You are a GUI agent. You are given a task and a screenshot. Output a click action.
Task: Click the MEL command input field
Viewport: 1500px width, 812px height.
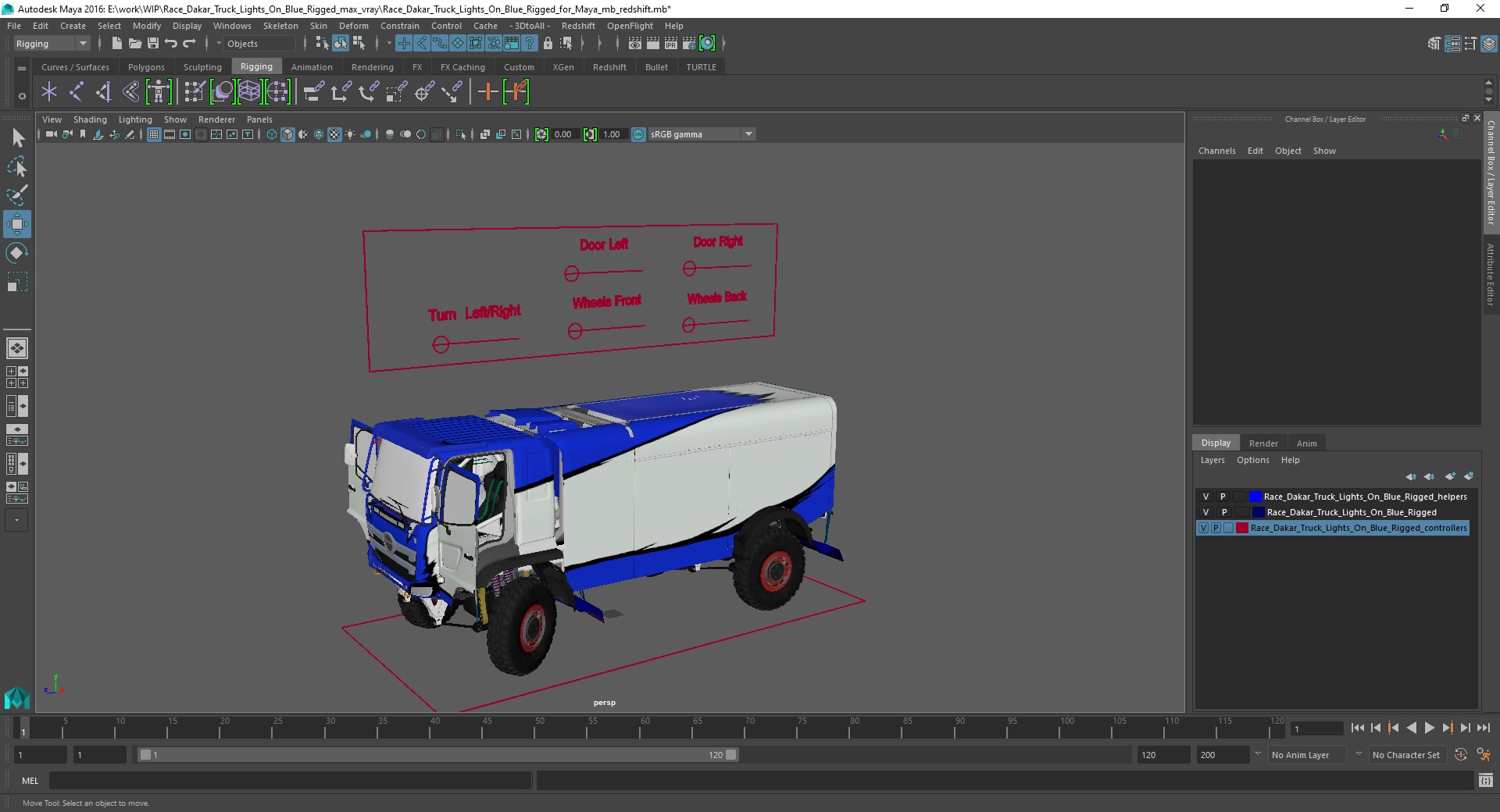pyautogui.click(x=290, y=780)
